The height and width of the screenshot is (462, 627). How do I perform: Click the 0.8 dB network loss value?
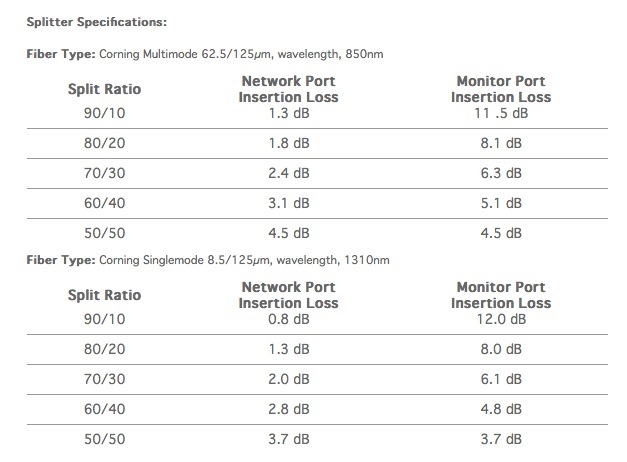coord(289,319)
